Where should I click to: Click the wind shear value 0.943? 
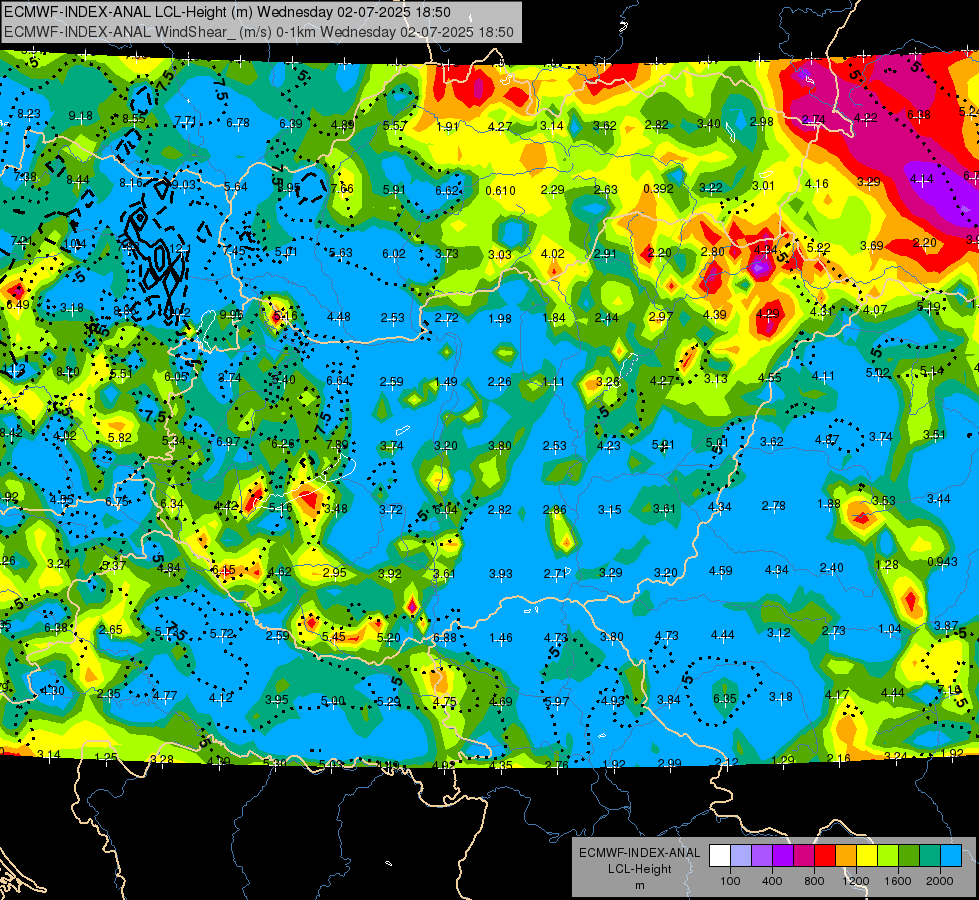[942, 562]
